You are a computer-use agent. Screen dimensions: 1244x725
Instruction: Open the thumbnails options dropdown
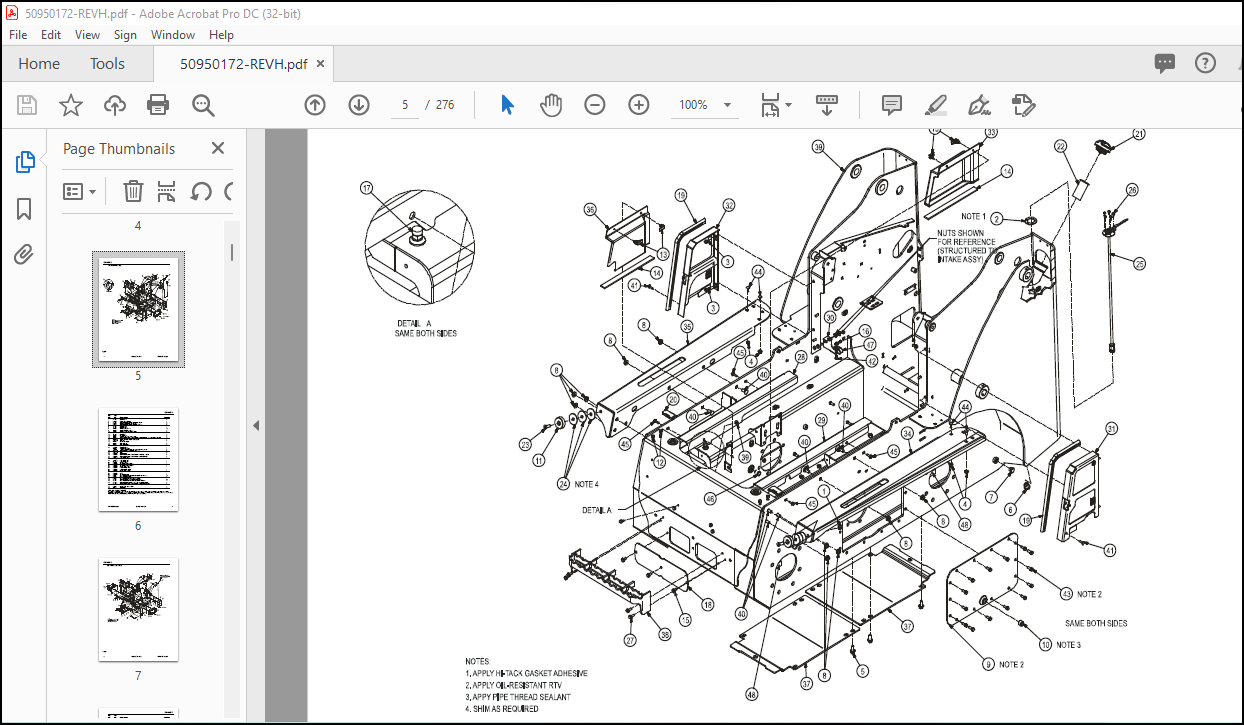(80, 191)
